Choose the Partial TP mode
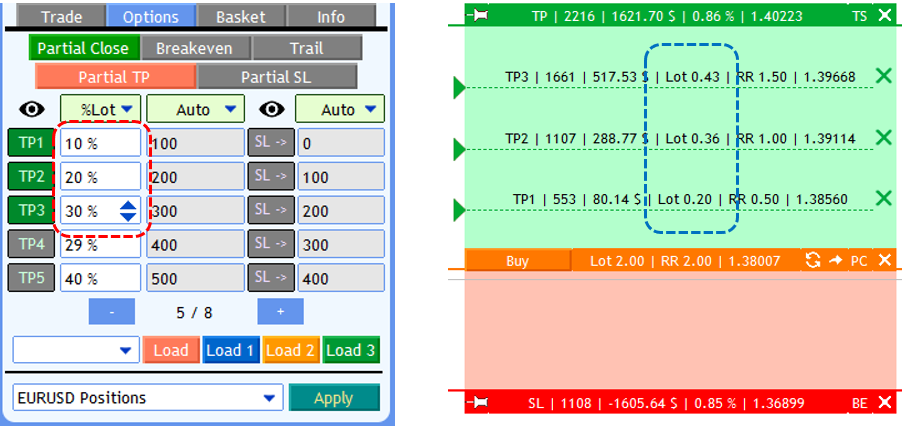This screenshot has height=426, width=902. pyautogui.click(x=115, y=76)
